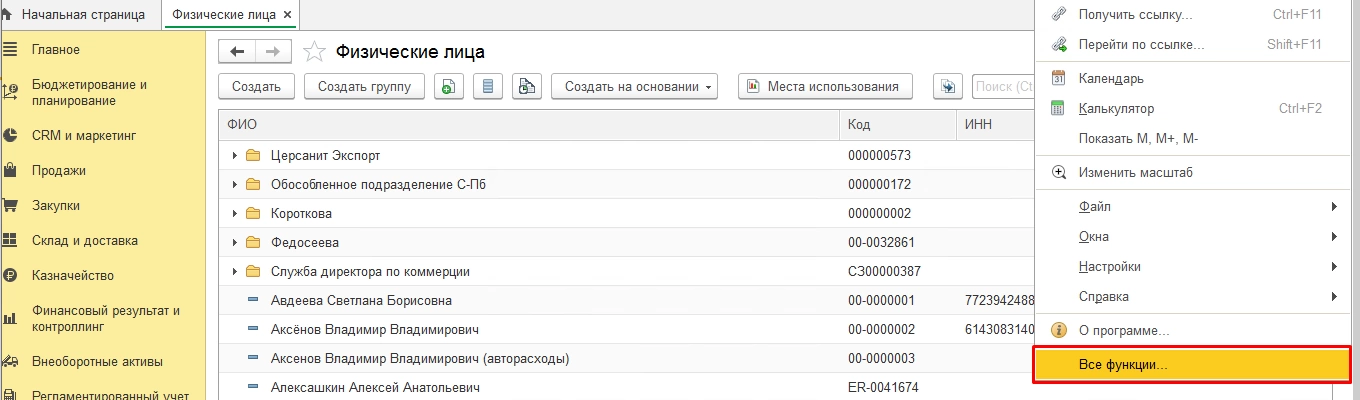Click the Казначейство ruble coin icon

click(x=11, y=276)
